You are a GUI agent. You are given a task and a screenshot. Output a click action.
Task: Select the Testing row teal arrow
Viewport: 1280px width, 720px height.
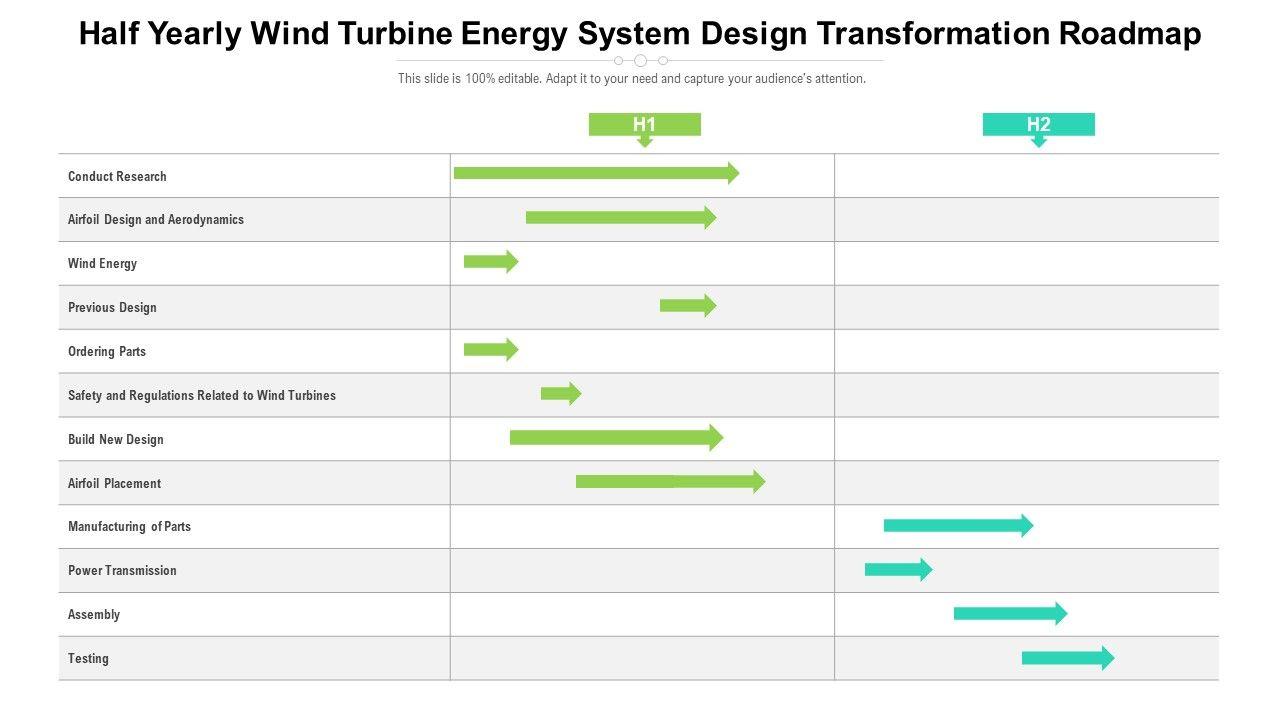[x=1067, y=658]
